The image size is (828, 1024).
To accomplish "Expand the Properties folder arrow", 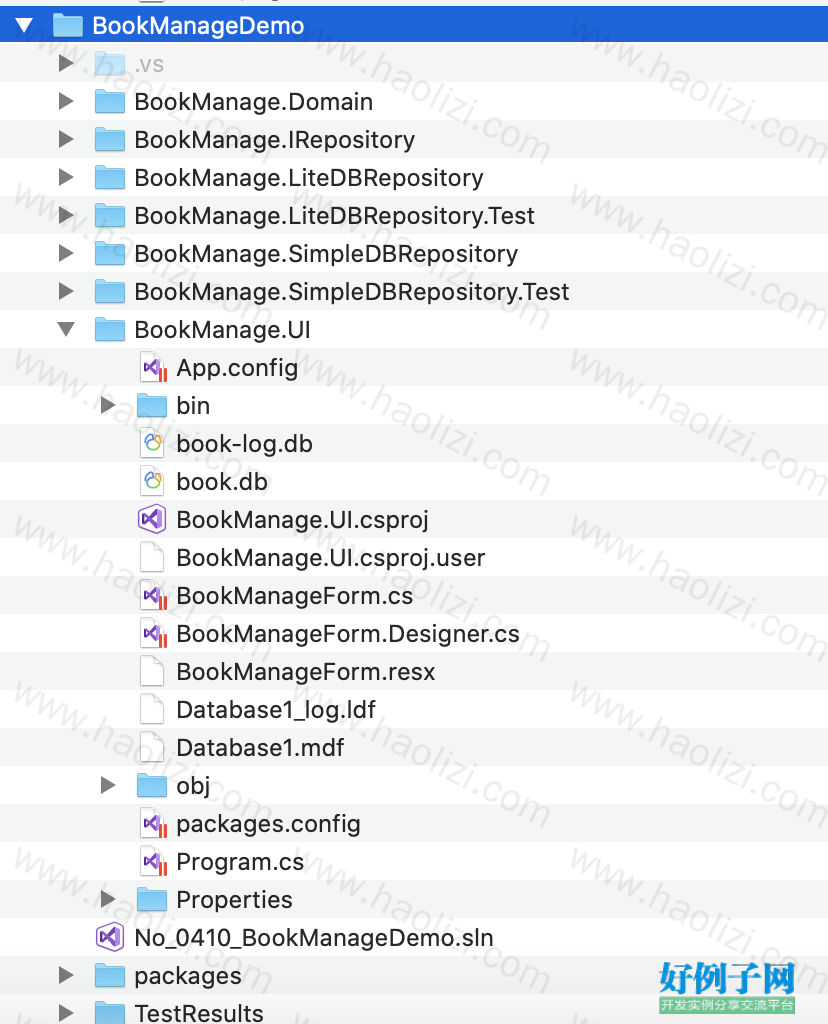I will tap(108, 899).
